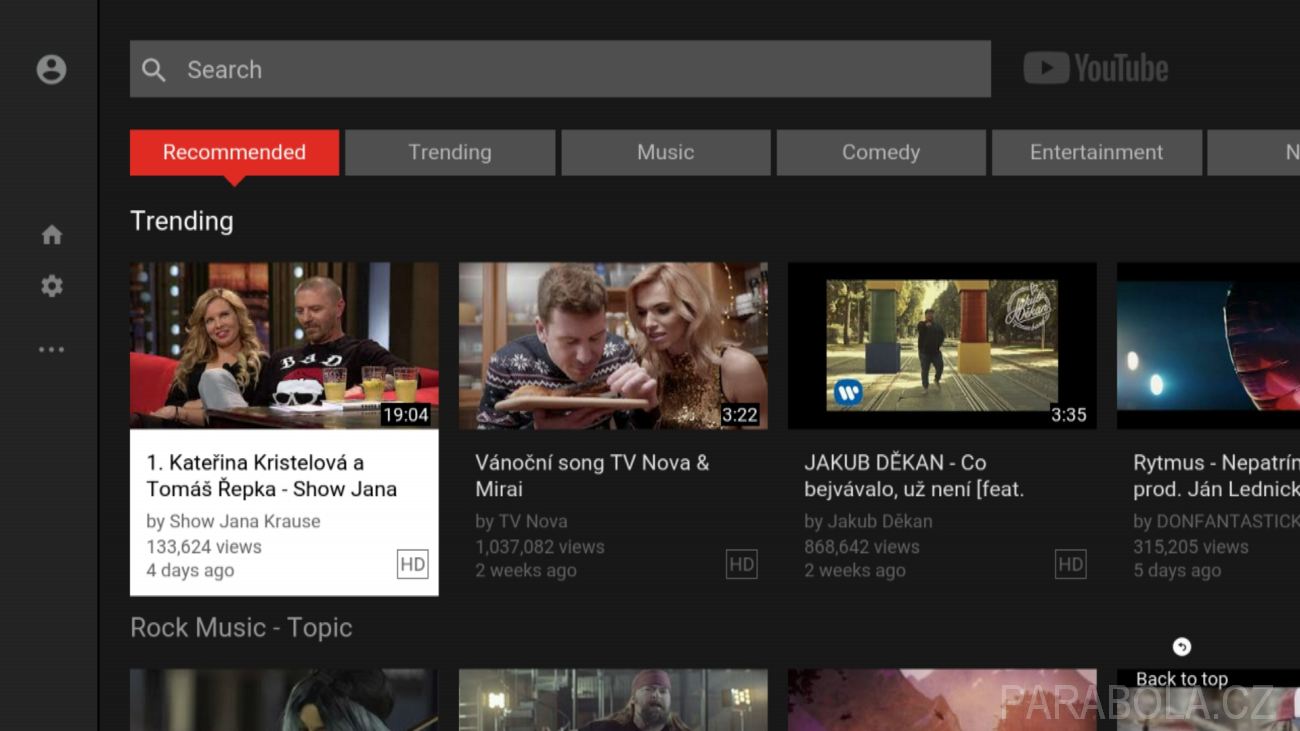The height and width of the screenshot is (731, 1300).
Task: Play the JAKUB DĚKAN video thumbnail
Action: tap(942, 346)
